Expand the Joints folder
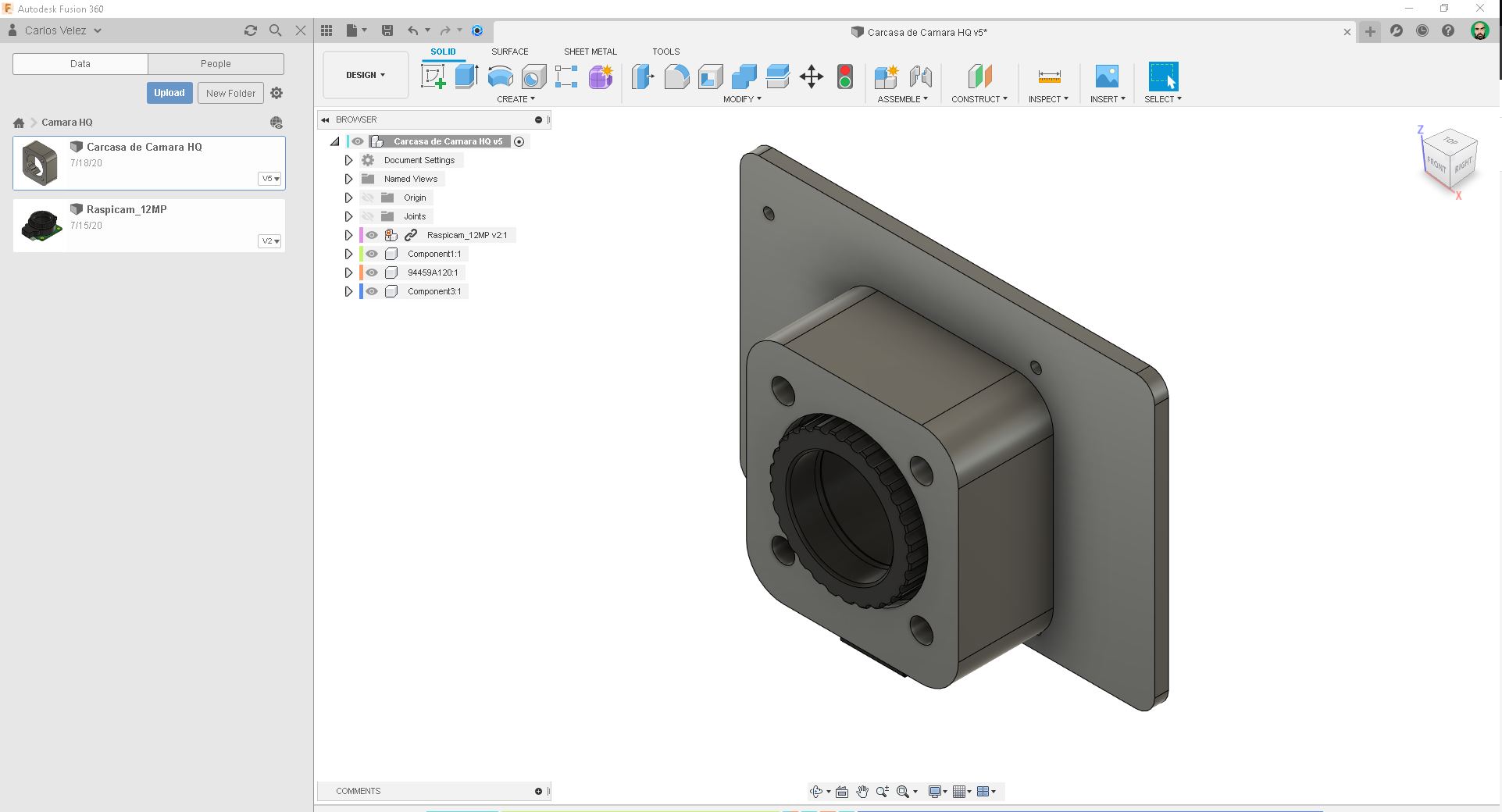Image resolution: width=1502 pixels, height=812 pixels. [348, 215]
